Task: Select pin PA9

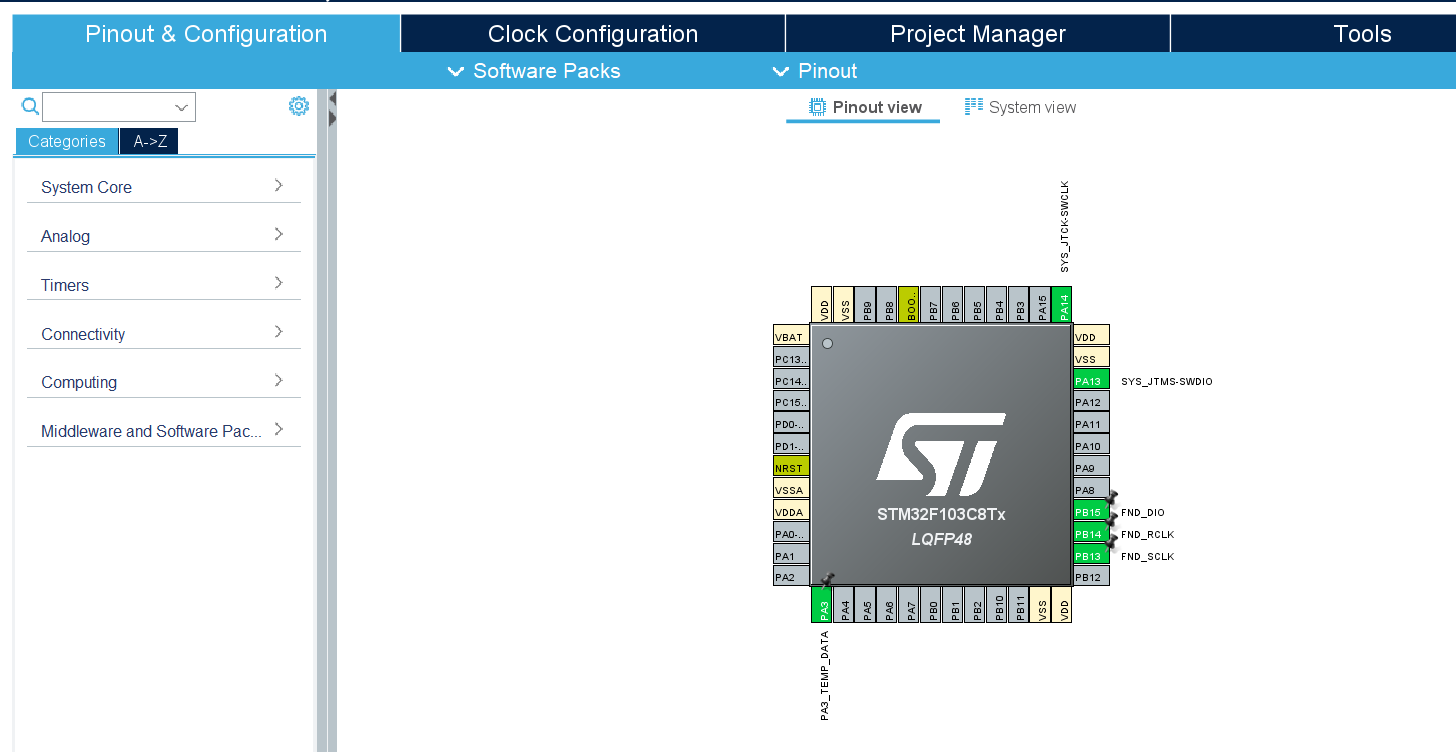Action: pos(1091,468)
